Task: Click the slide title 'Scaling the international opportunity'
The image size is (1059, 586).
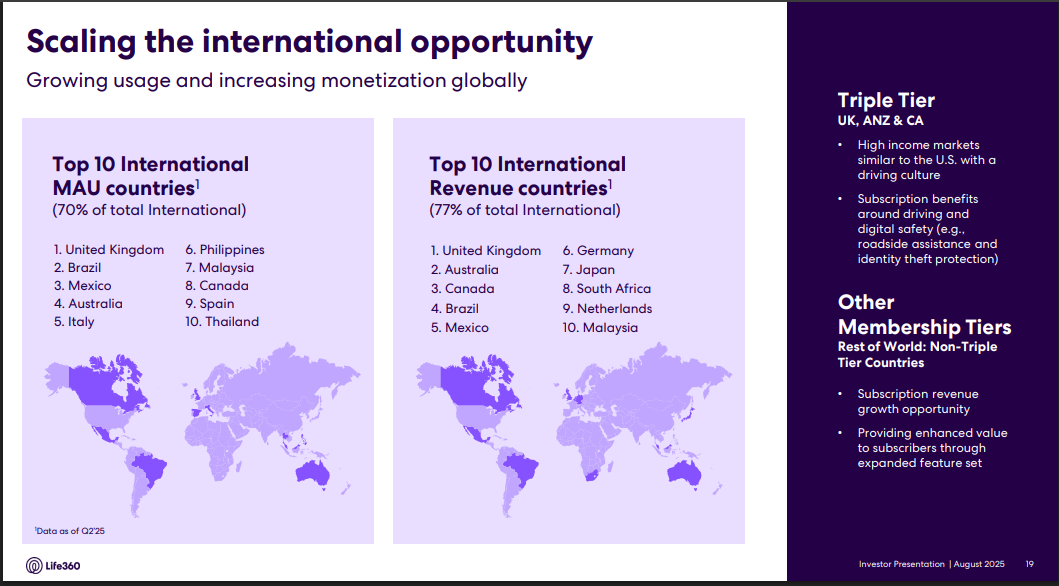Action: (309, 42)
